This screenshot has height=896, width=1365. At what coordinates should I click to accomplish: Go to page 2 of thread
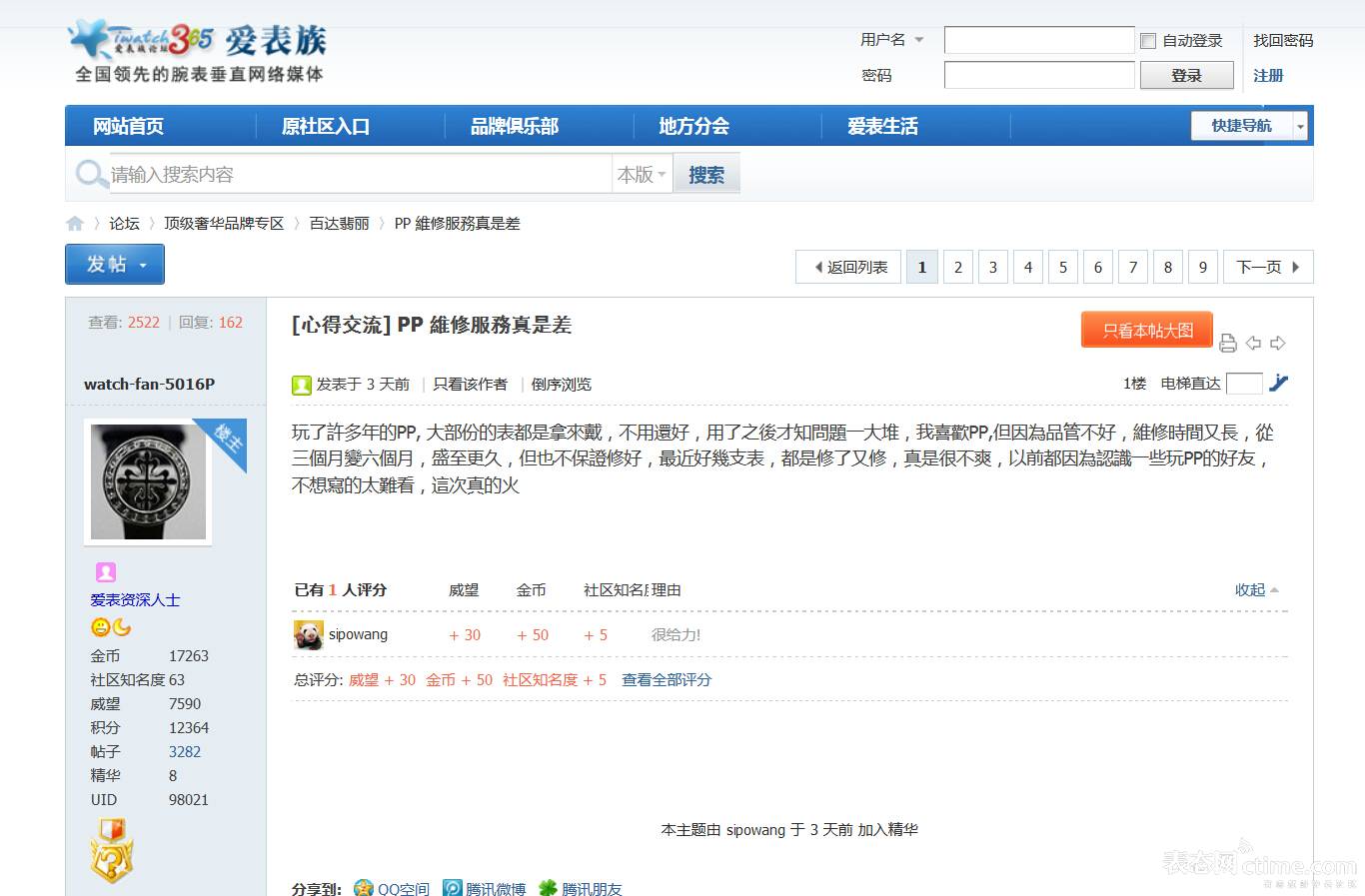coord(958,267)
